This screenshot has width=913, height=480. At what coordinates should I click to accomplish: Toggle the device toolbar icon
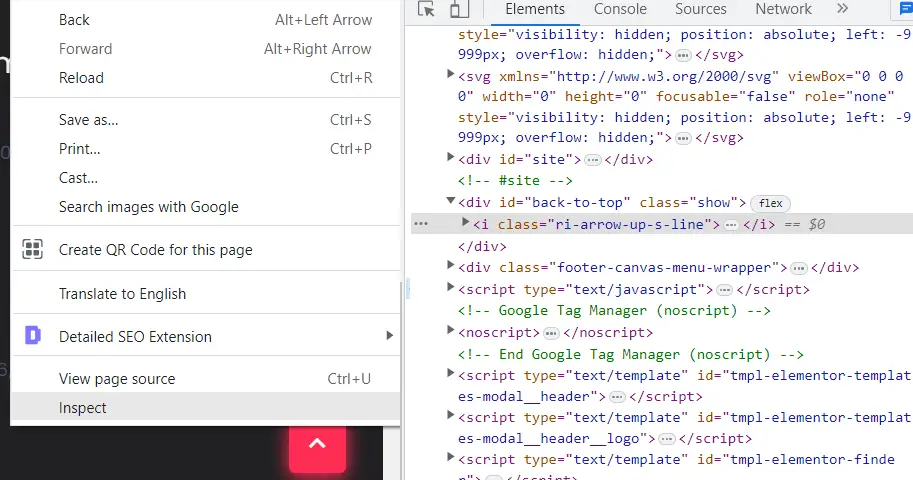(459, 10)
